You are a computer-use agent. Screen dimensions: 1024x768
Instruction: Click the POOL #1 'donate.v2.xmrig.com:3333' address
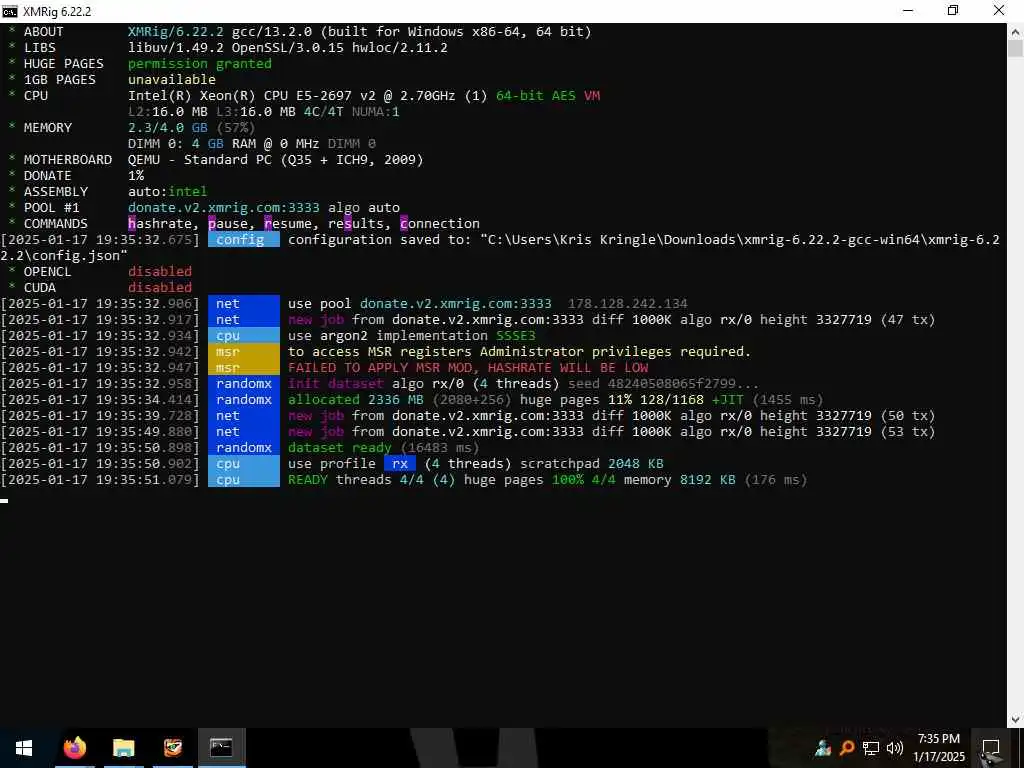tap(224, 208)
